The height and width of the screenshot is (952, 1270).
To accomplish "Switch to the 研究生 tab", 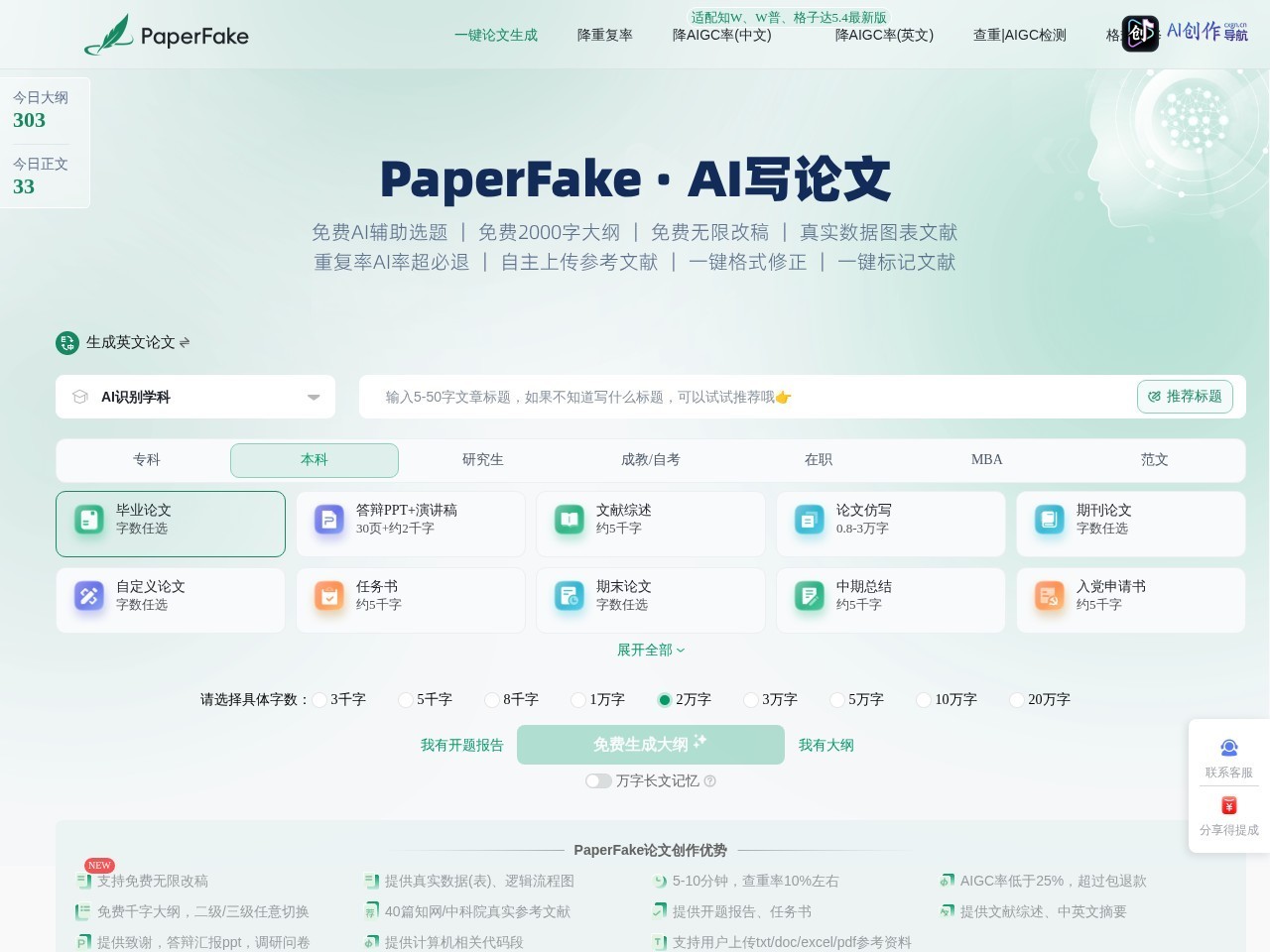I will tap(483, 460).
